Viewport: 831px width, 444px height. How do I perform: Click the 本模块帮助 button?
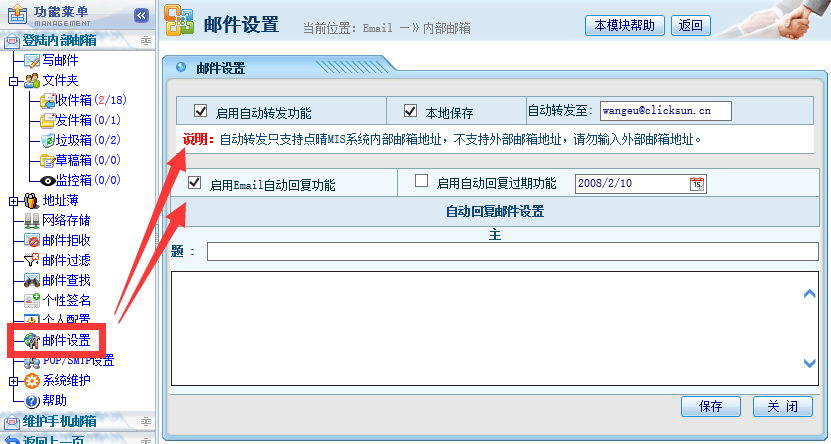click(x=624, y=25)
